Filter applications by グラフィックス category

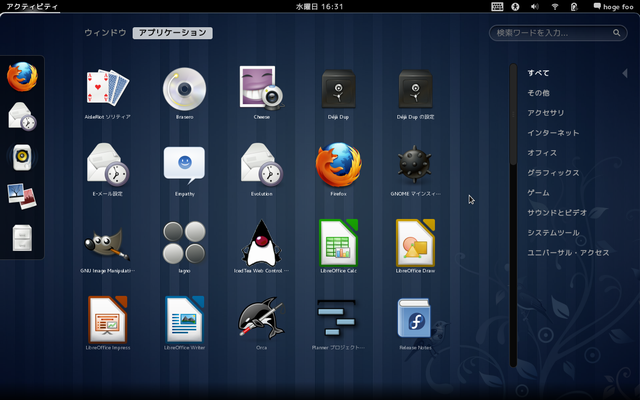[x=553, y=173]
